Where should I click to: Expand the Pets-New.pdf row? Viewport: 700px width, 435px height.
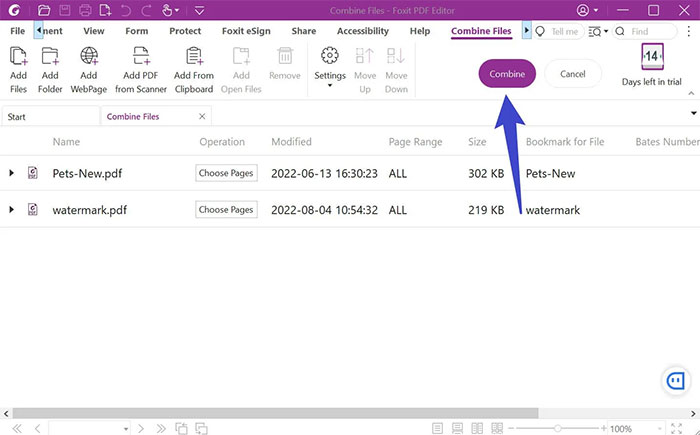11,173
